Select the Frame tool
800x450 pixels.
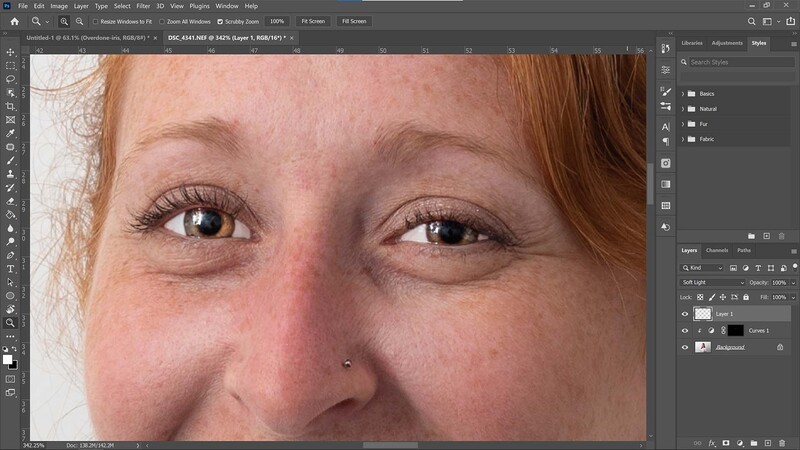[10, 120]
